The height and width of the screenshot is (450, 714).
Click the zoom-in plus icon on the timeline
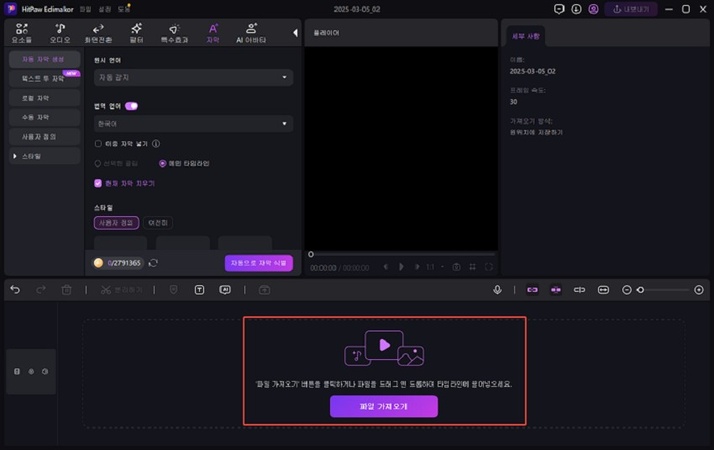click(x=699, y=290)
